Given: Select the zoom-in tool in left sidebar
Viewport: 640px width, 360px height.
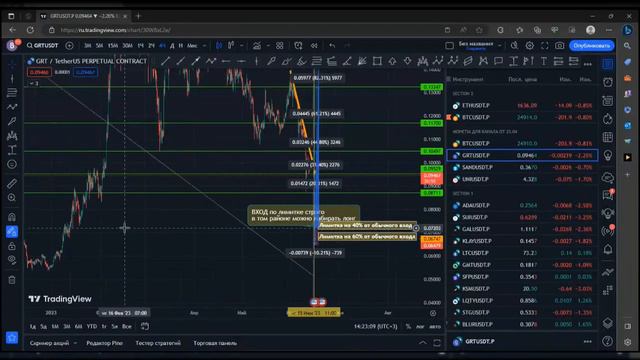Looking at the screenshot, I should [12, 198].
